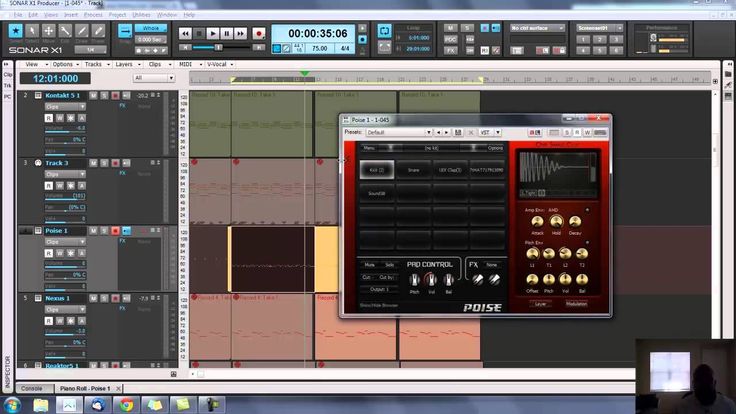
Task: Enable Read automation on Track 3
Action: pos(49,186)
